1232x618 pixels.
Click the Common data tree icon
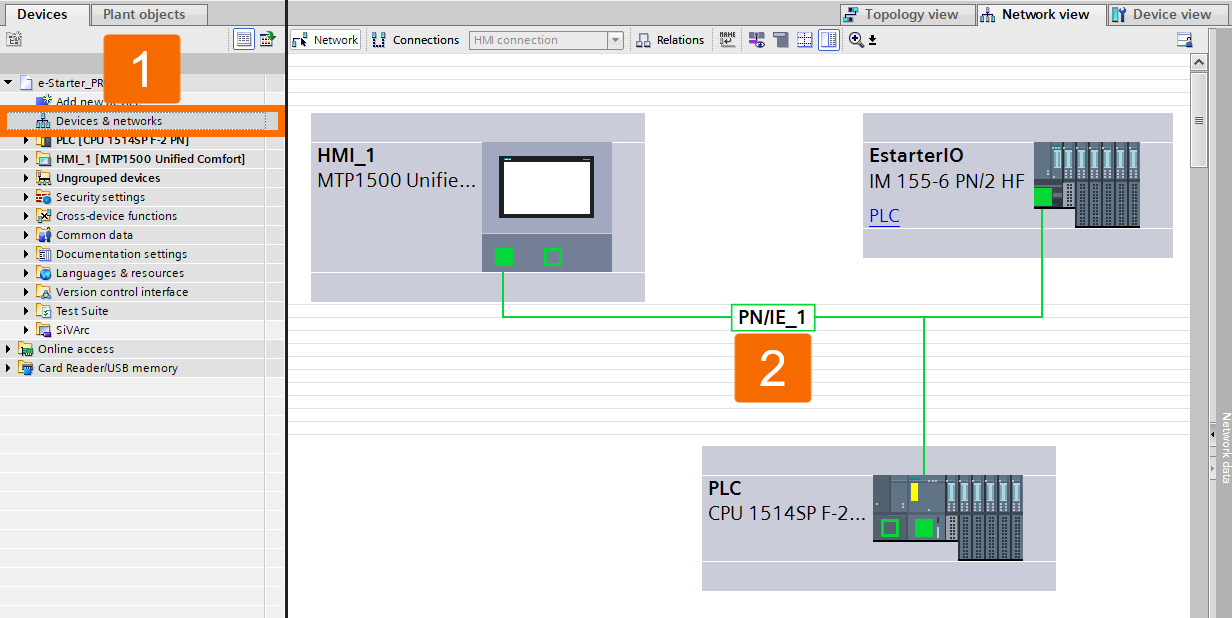coord(43,235)
